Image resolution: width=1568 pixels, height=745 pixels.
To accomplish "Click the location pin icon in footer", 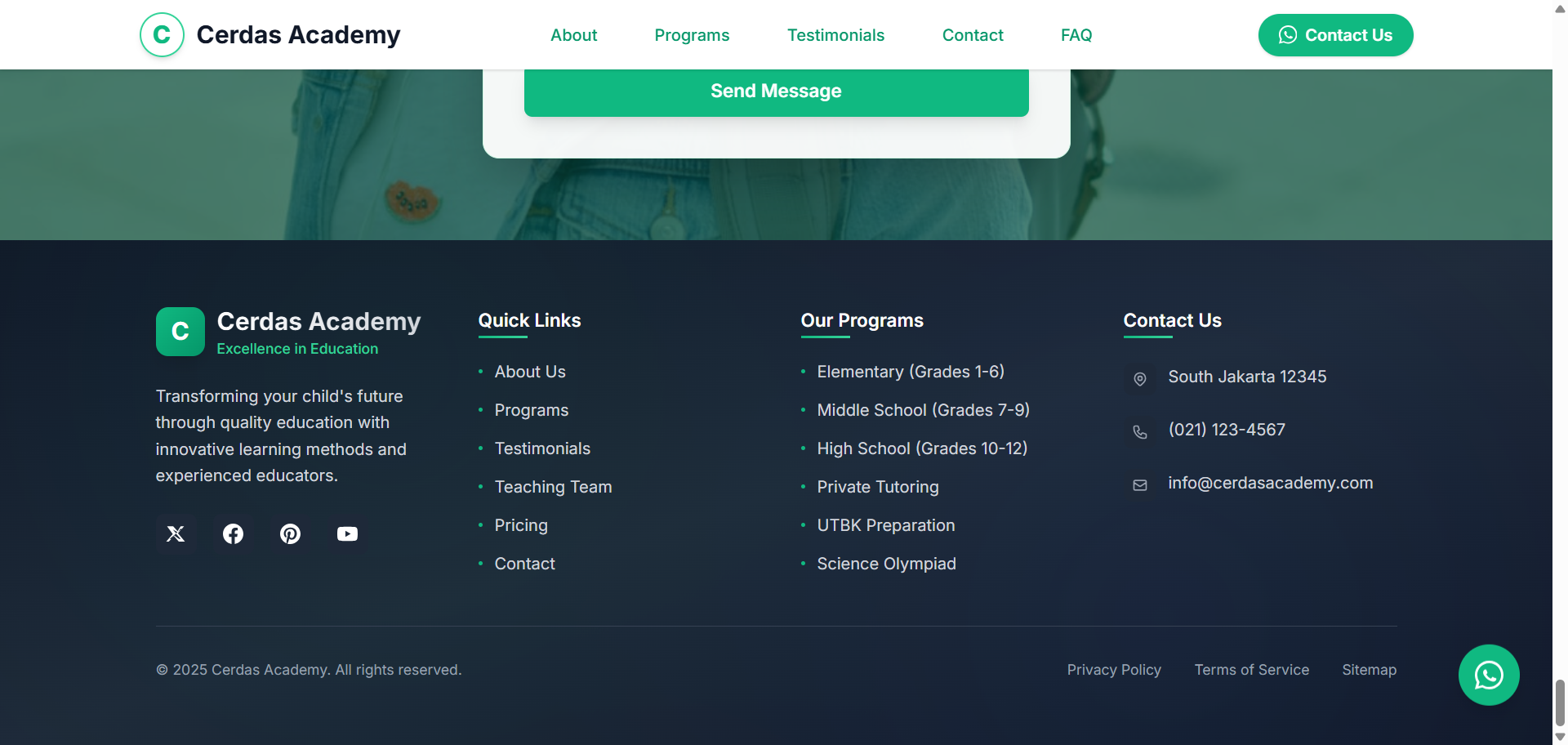I will (x=1140, y=379).
